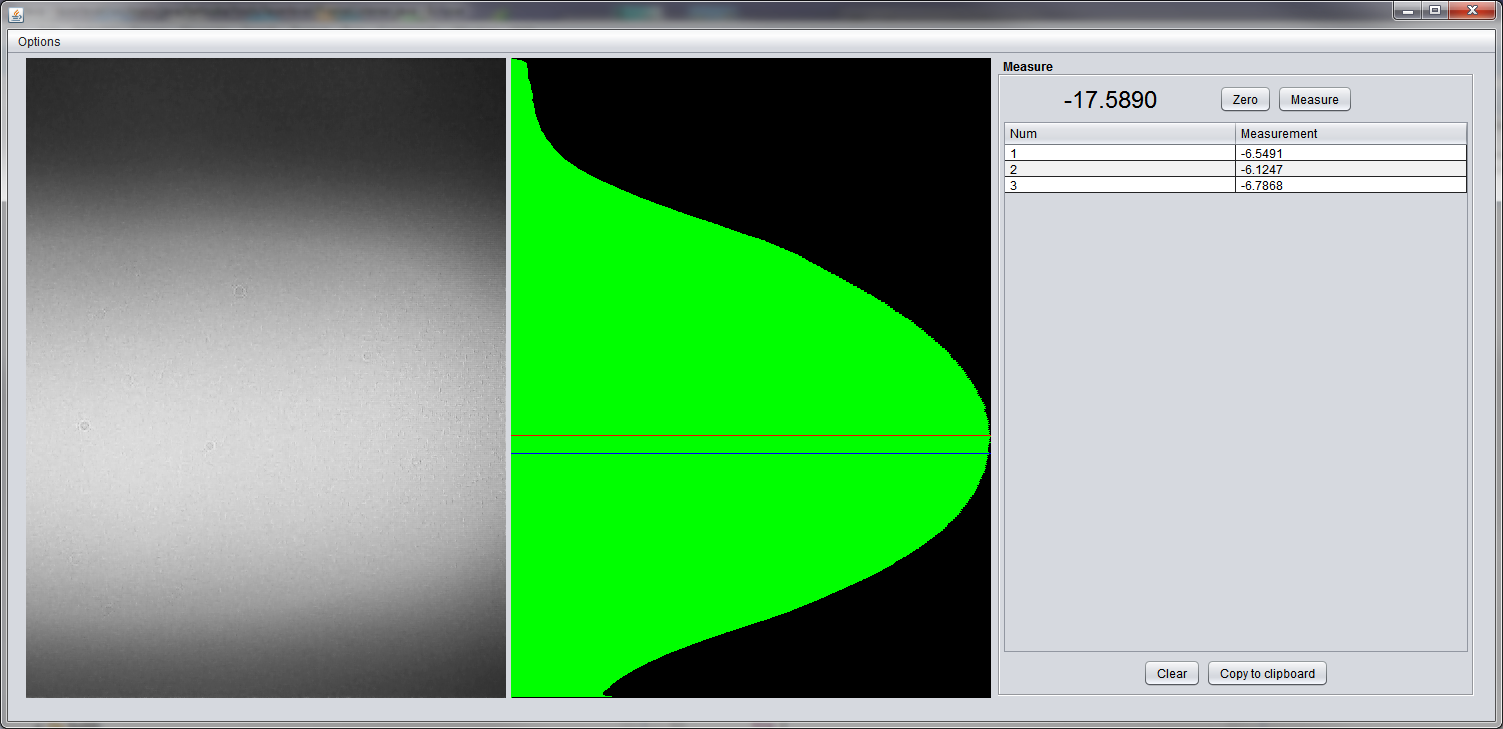1503x729 pixels.
Task: Clear the measurement list
Action: tap(1171, 674)
